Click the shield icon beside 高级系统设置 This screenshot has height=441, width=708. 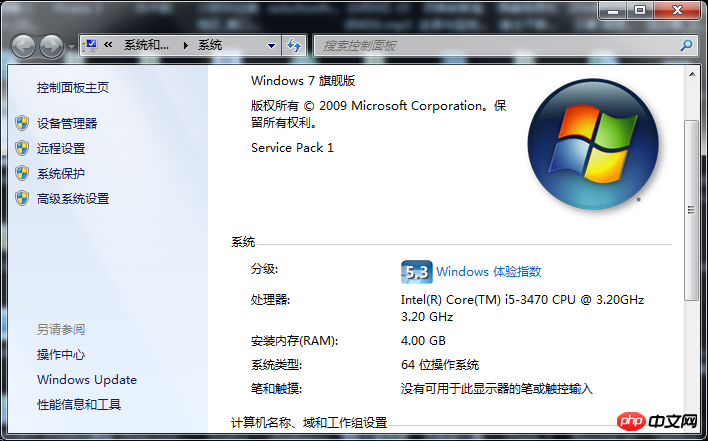click(x=22, y=198)
